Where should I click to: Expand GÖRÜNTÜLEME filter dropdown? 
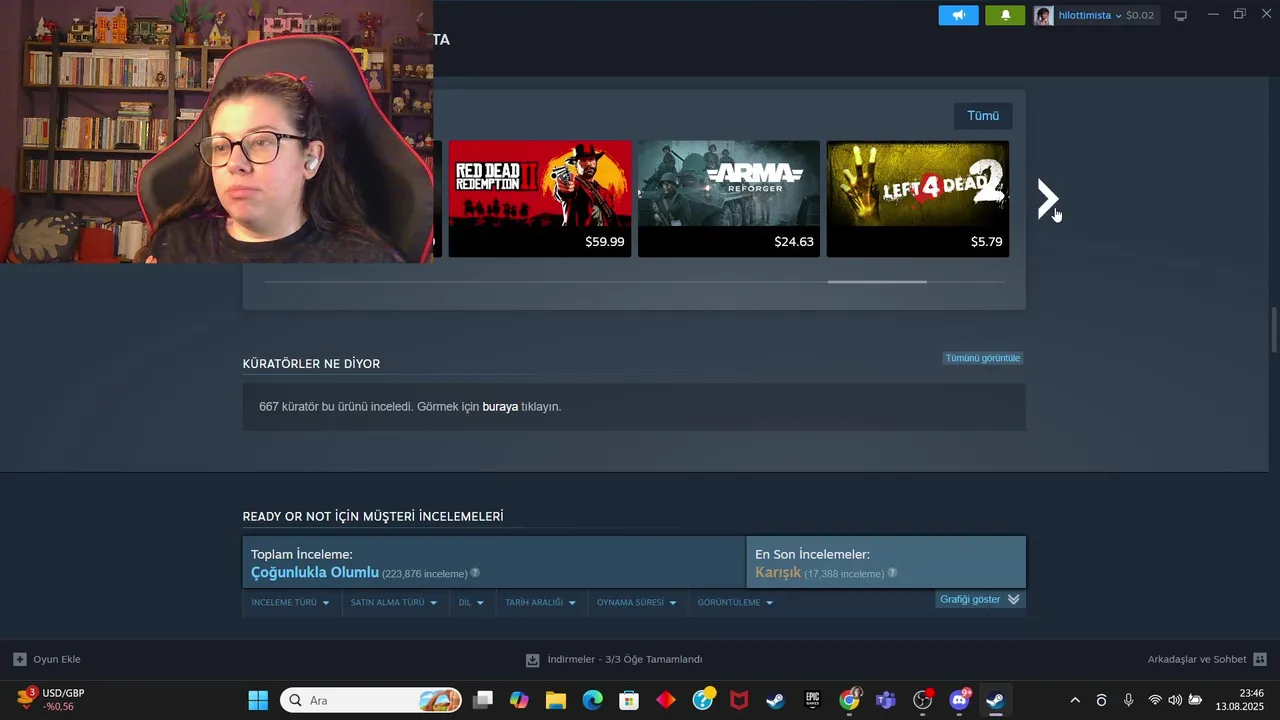pos(735,603)
